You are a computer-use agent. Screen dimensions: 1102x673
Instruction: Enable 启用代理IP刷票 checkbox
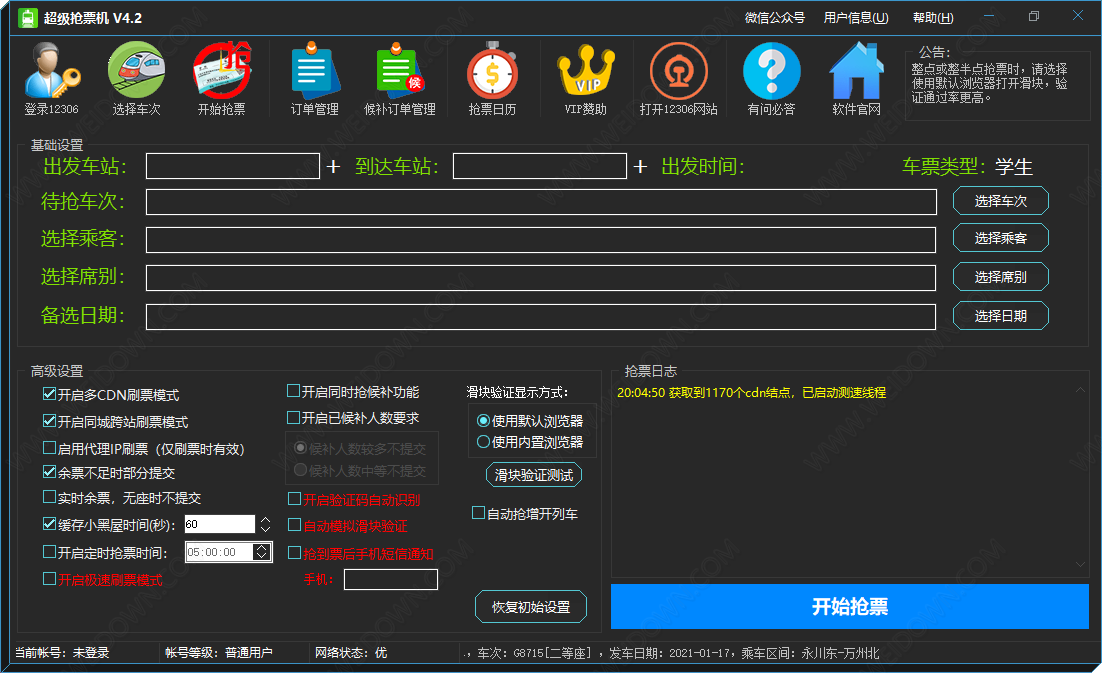point(49,447)
